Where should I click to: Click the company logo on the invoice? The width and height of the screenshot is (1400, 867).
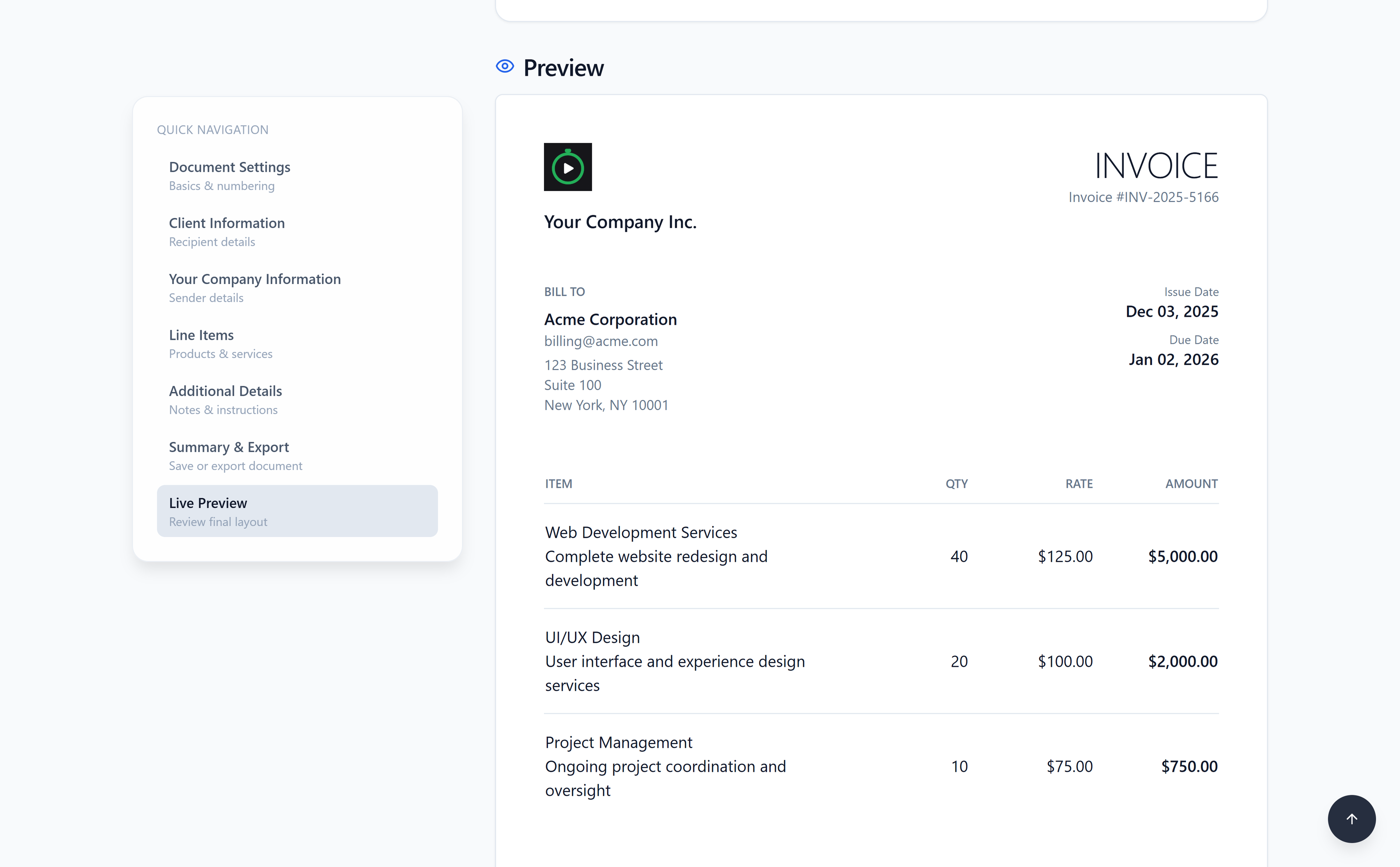(x=568, y=167)
